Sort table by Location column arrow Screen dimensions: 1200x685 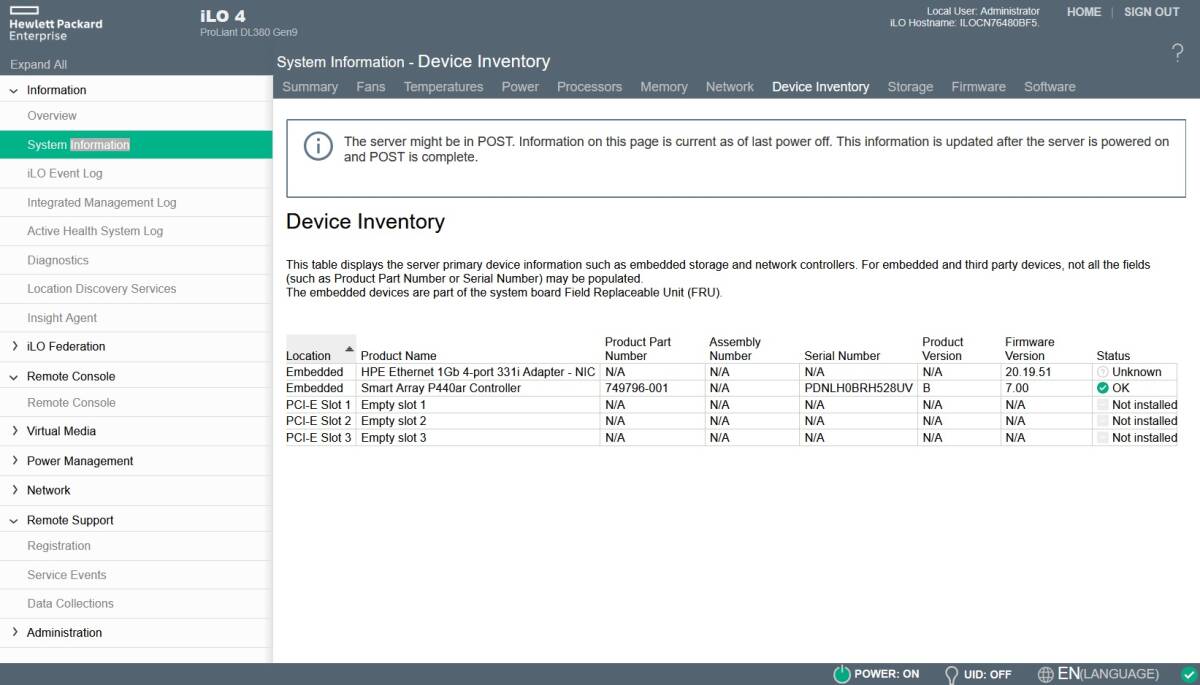point(349,349)
